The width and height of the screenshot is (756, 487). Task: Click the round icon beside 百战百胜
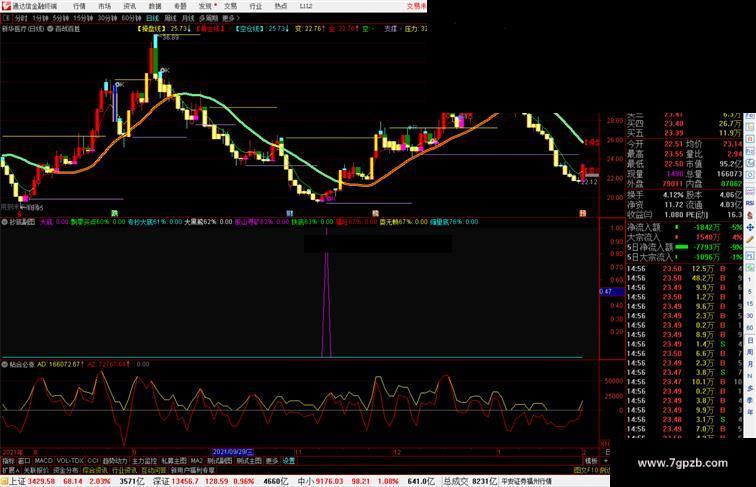50,29
